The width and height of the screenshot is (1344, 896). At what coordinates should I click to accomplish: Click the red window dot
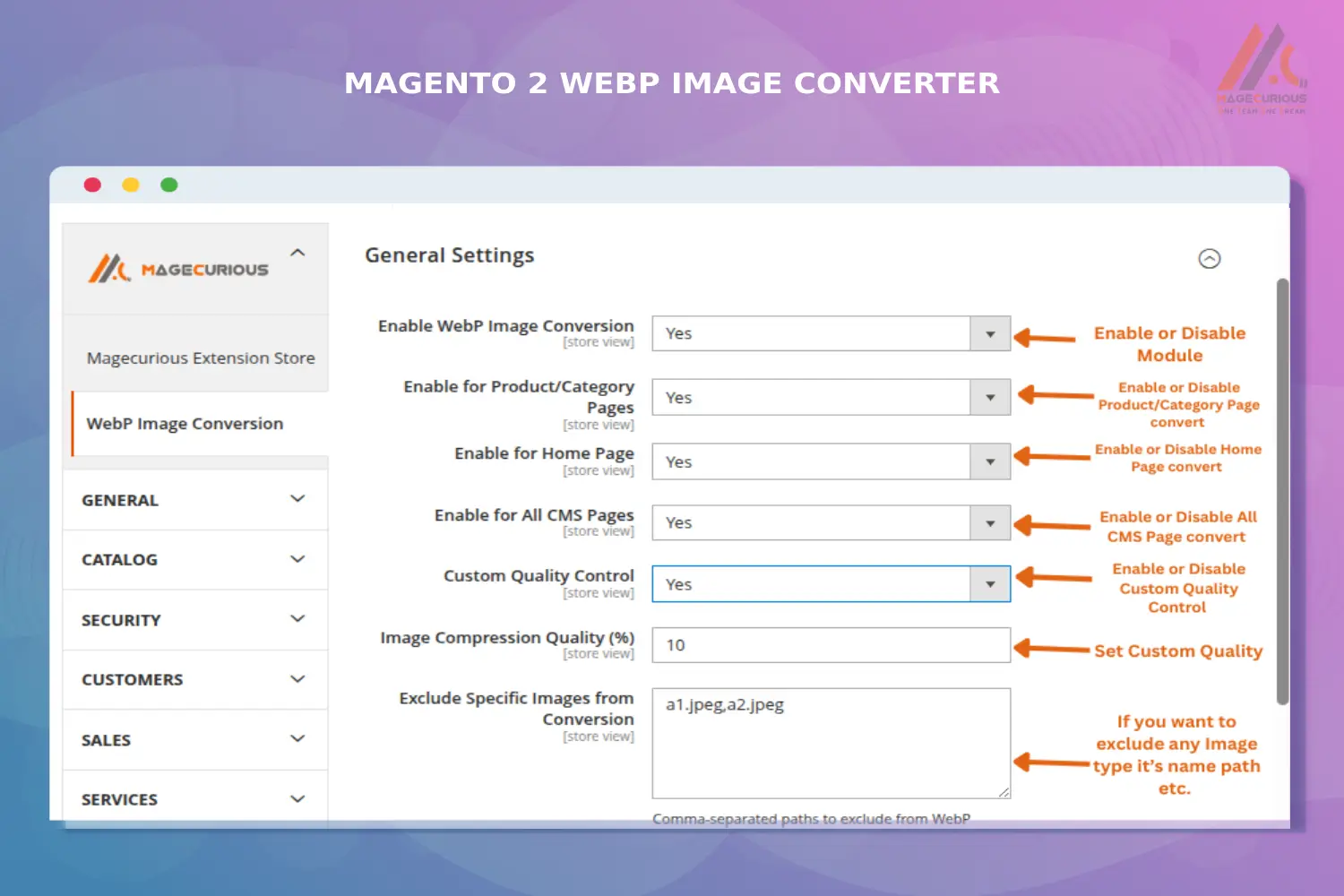(92, 185)
